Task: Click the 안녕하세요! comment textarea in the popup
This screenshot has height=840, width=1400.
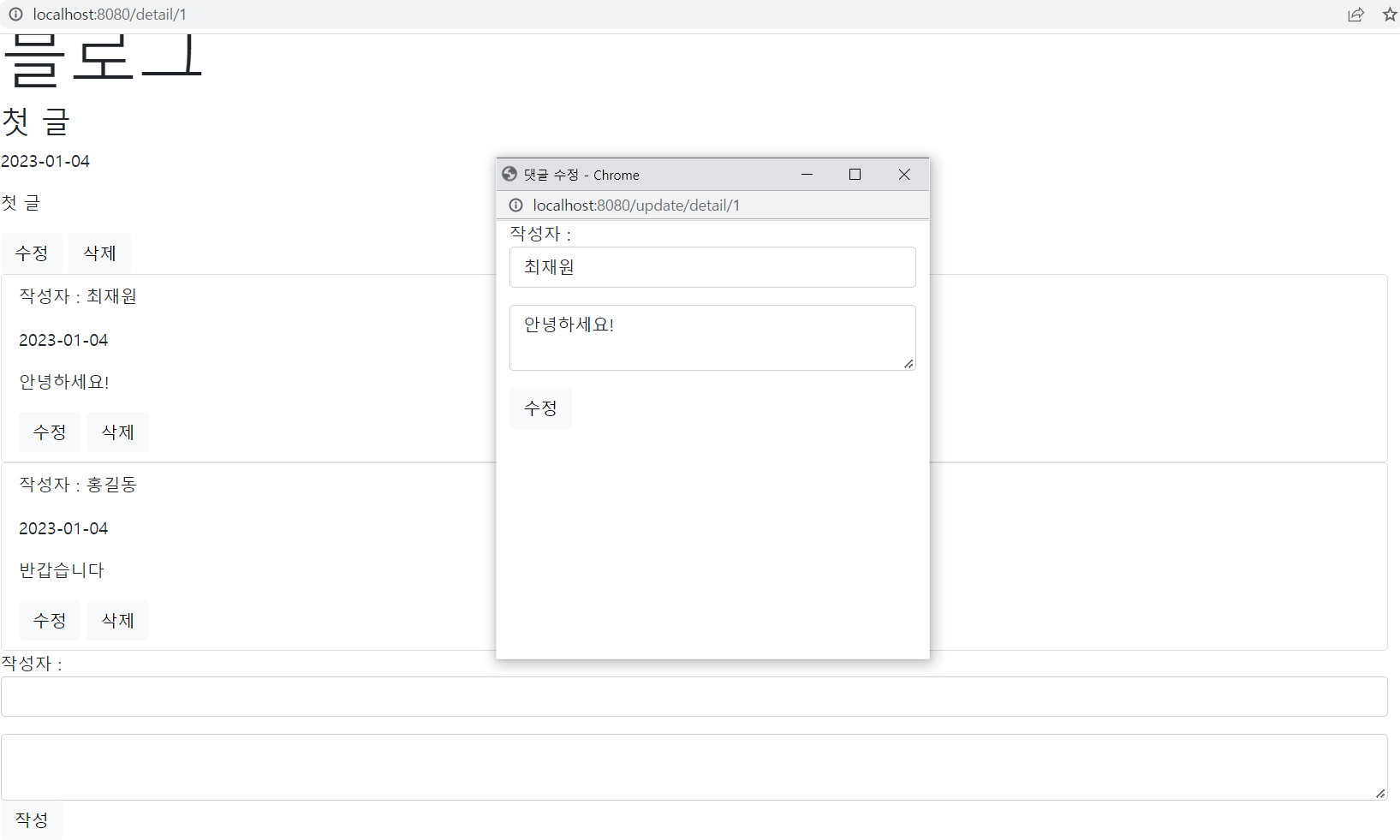Action: 712,337
